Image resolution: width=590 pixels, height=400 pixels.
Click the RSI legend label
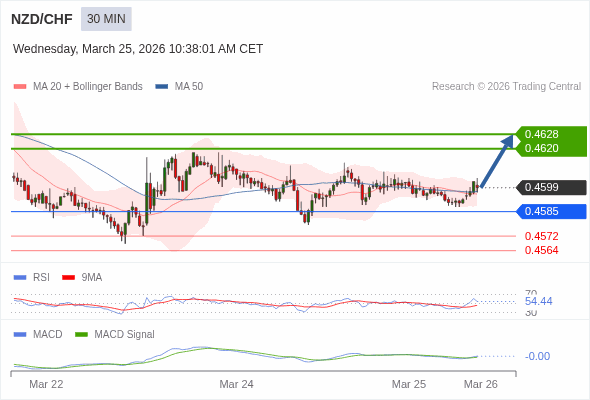tap(41, 278)
